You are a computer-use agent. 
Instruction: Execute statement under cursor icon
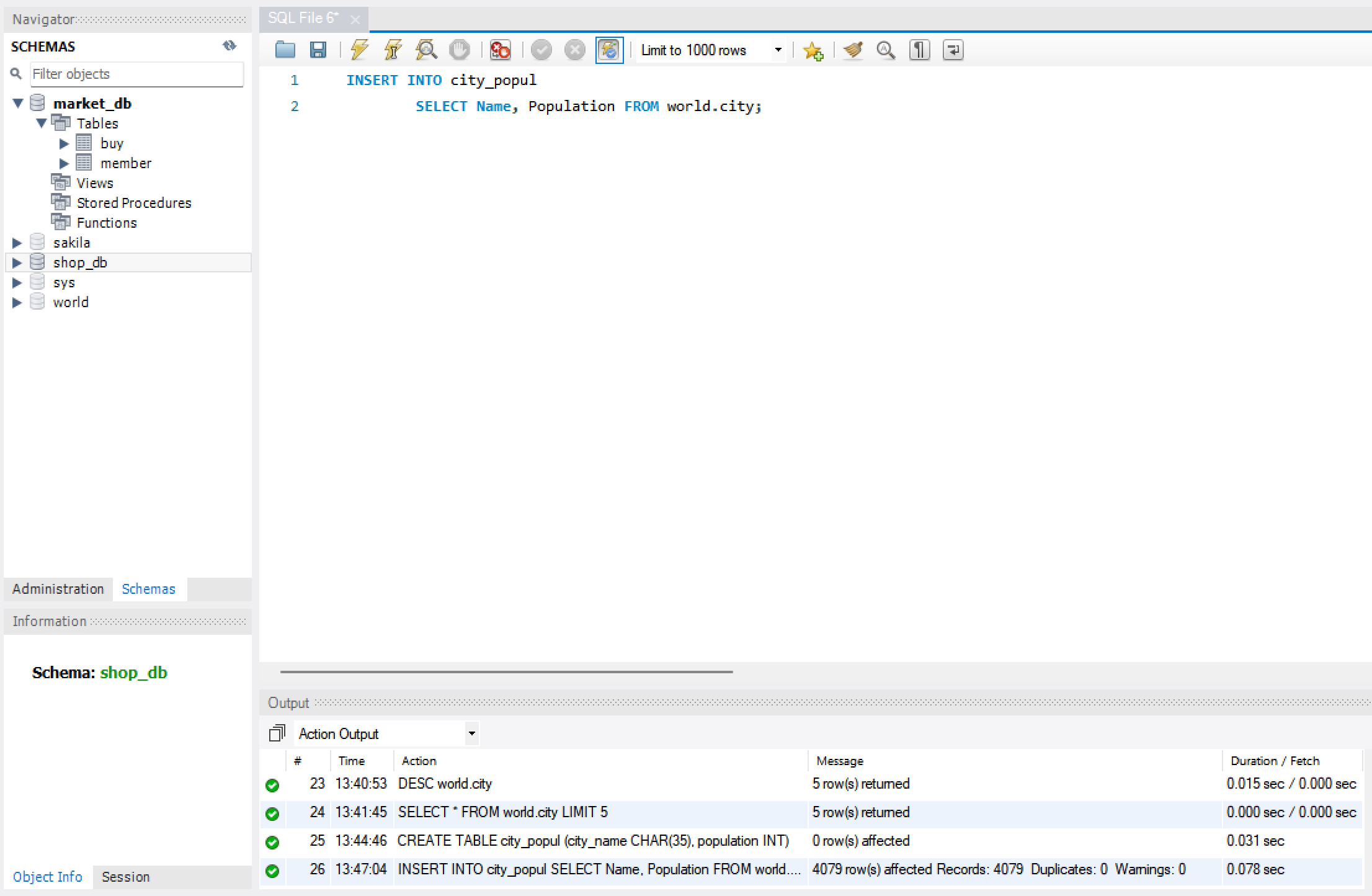click(393, 50)
